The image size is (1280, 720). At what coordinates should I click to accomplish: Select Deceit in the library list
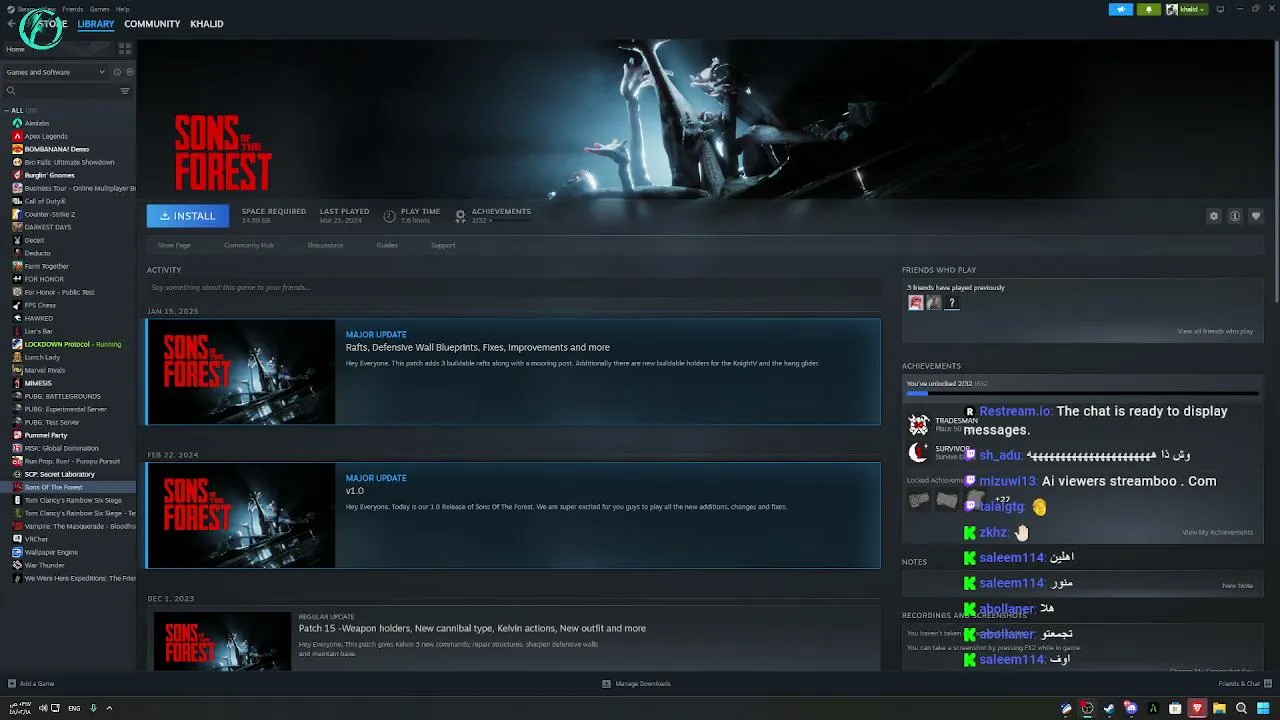coord(34,240)
